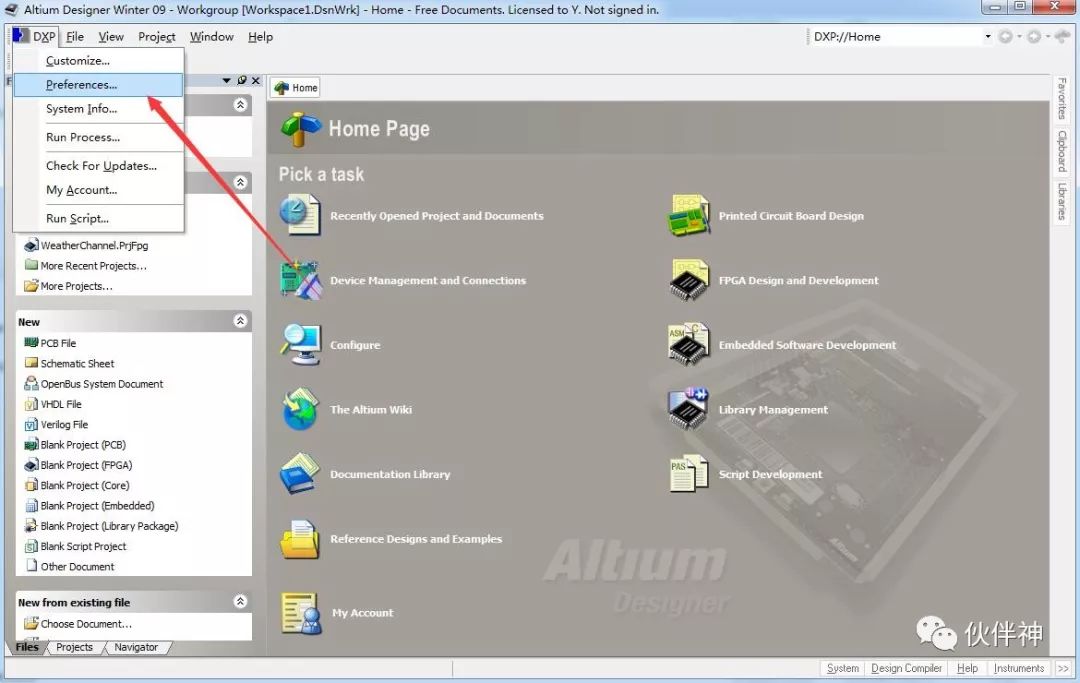Click the OpenBus System Document icon

pos(31,383)
